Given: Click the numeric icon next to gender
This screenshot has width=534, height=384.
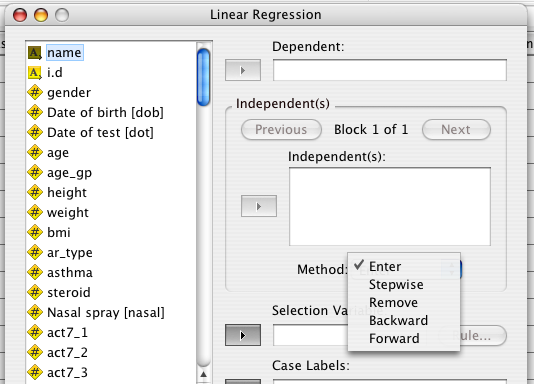Looking at the screenshot, I should [x=35, y=93].
